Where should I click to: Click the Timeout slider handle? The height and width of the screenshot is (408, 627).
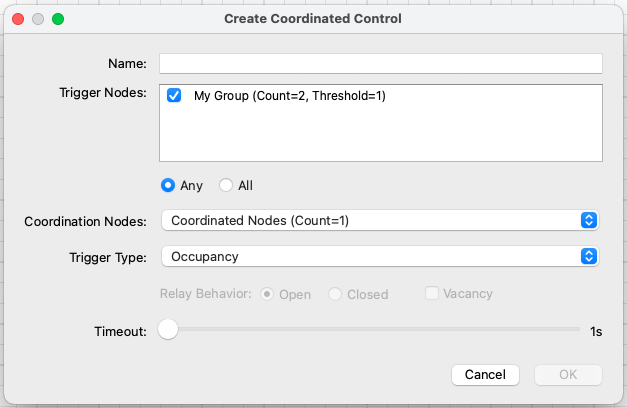168,330
